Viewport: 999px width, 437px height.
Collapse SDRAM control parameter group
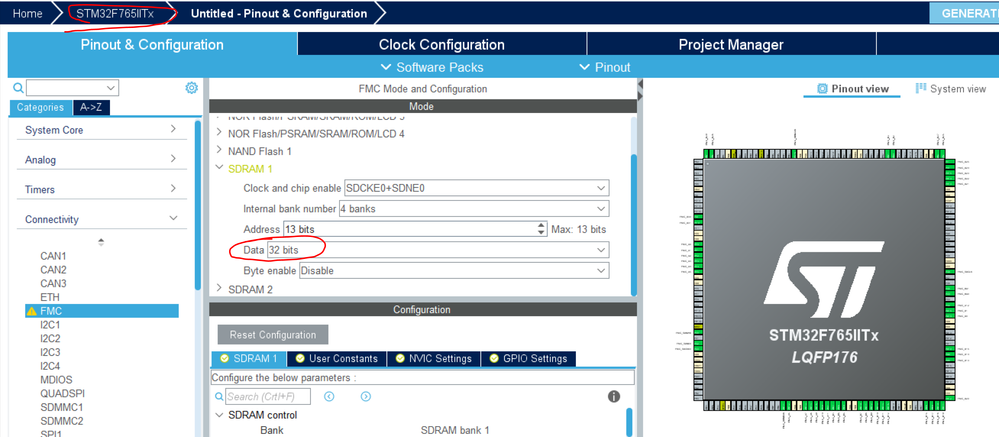[x=220, y=415]
